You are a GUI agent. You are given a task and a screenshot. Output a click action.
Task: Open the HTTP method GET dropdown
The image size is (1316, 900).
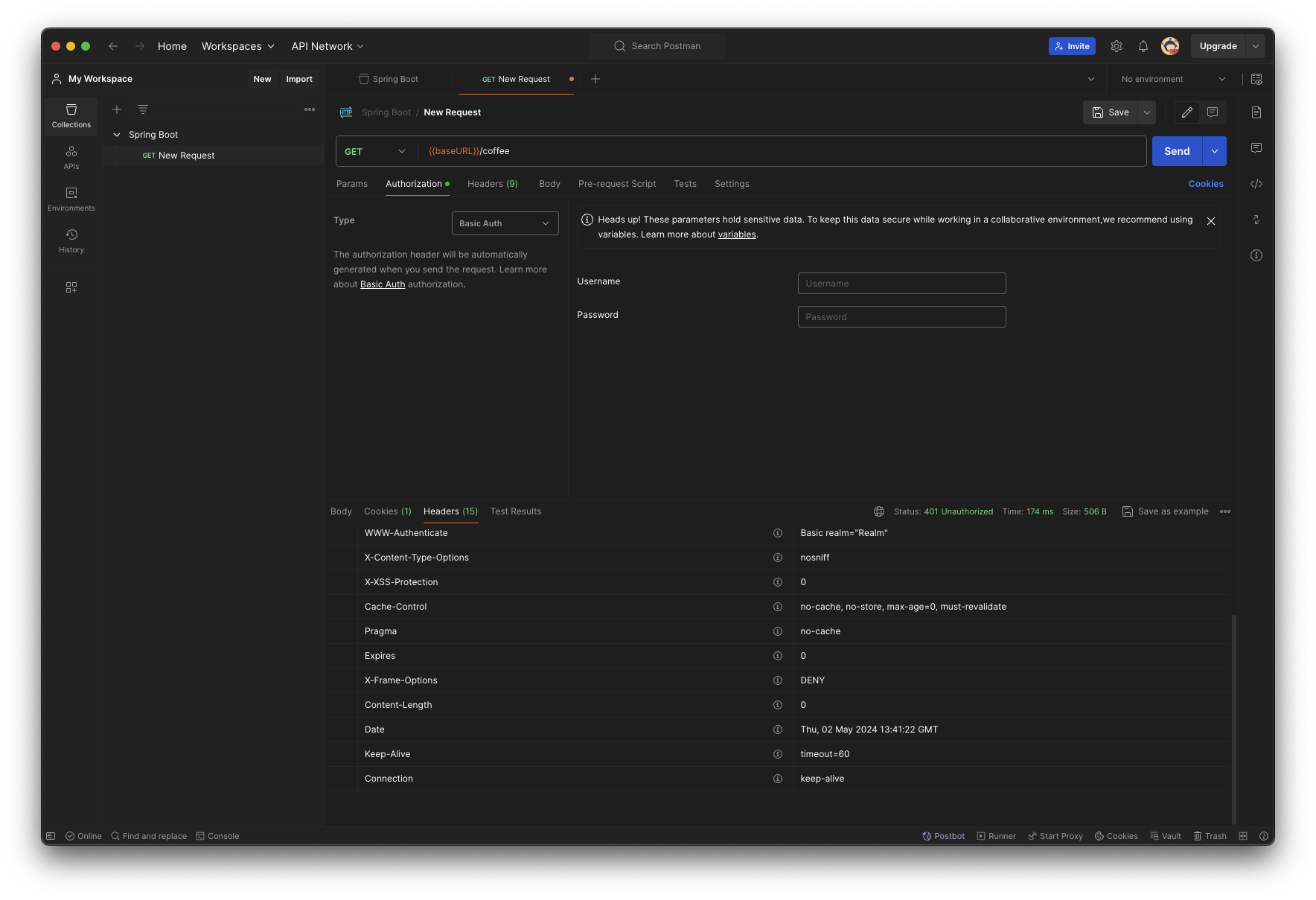tap(375, 151)
